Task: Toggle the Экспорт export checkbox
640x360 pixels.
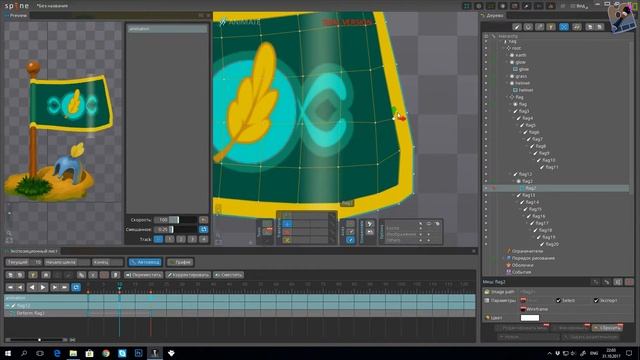Action: [596, 300]
